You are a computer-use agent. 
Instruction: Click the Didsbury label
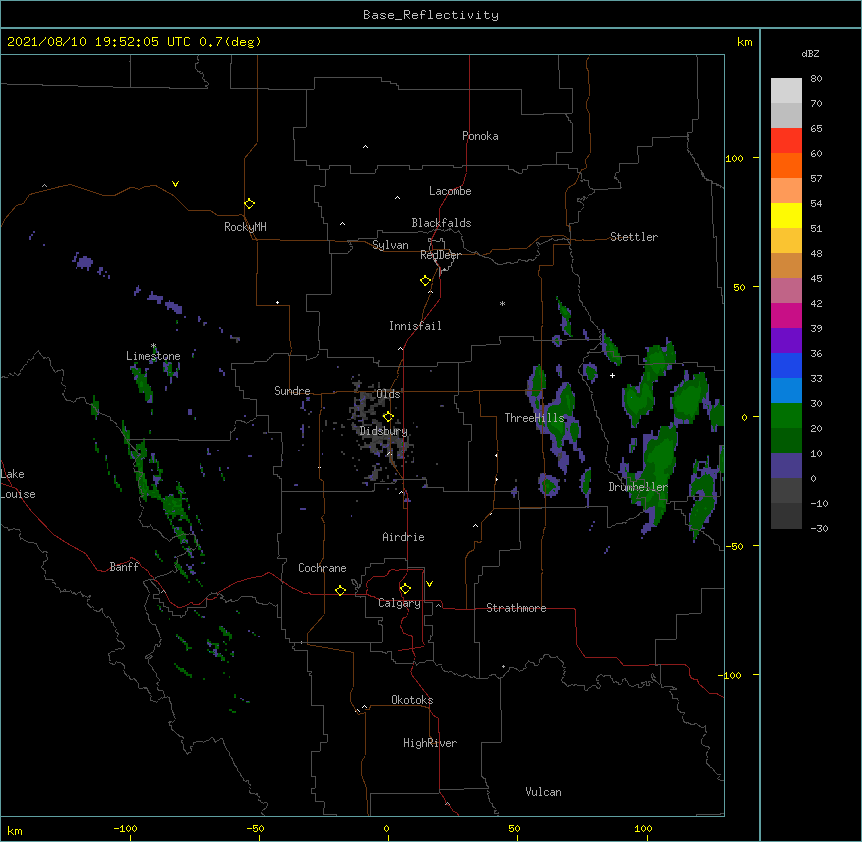(x=384, y=431)
